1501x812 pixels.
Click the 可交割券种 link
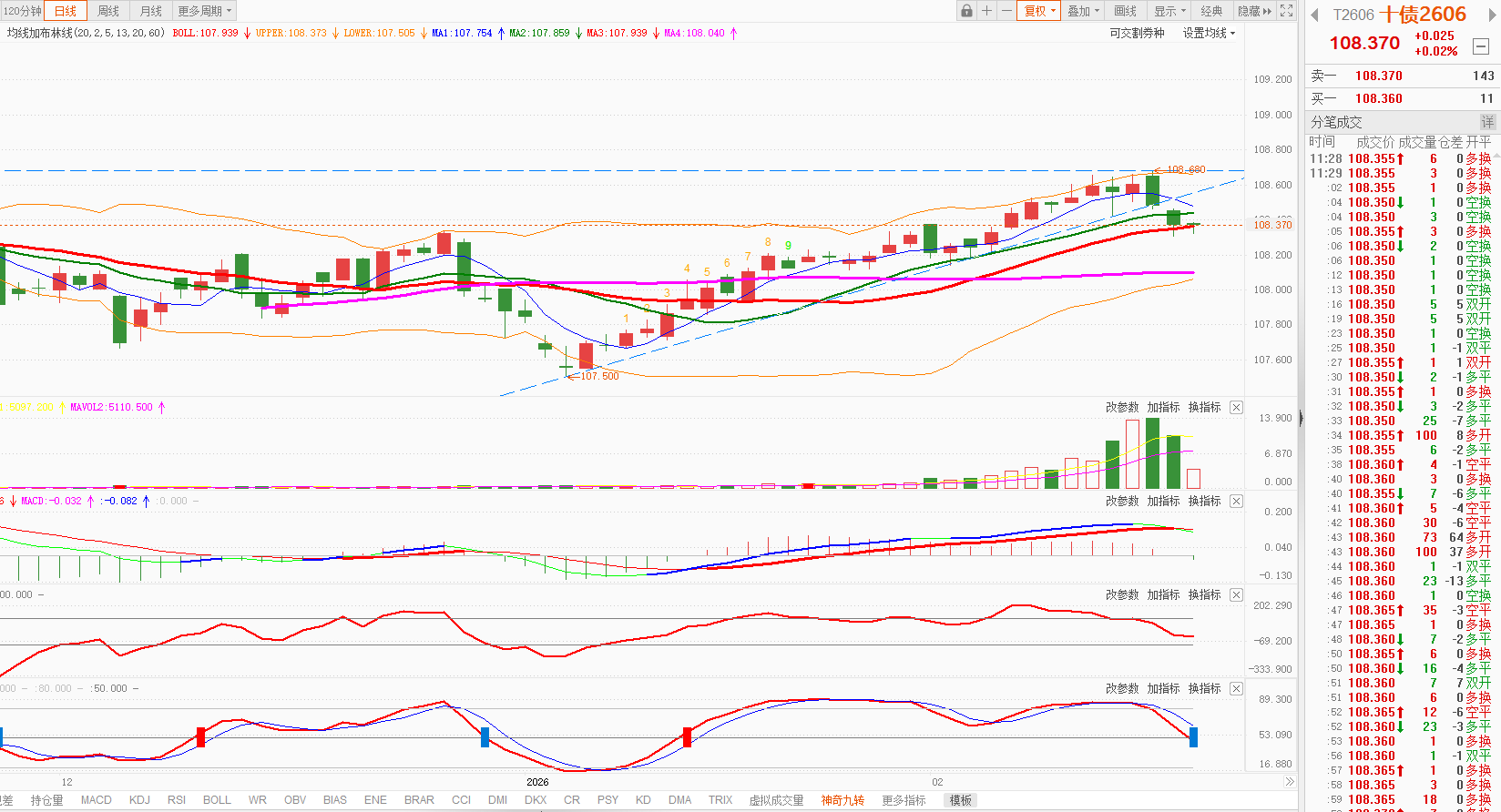click(x=1137, y=33)
